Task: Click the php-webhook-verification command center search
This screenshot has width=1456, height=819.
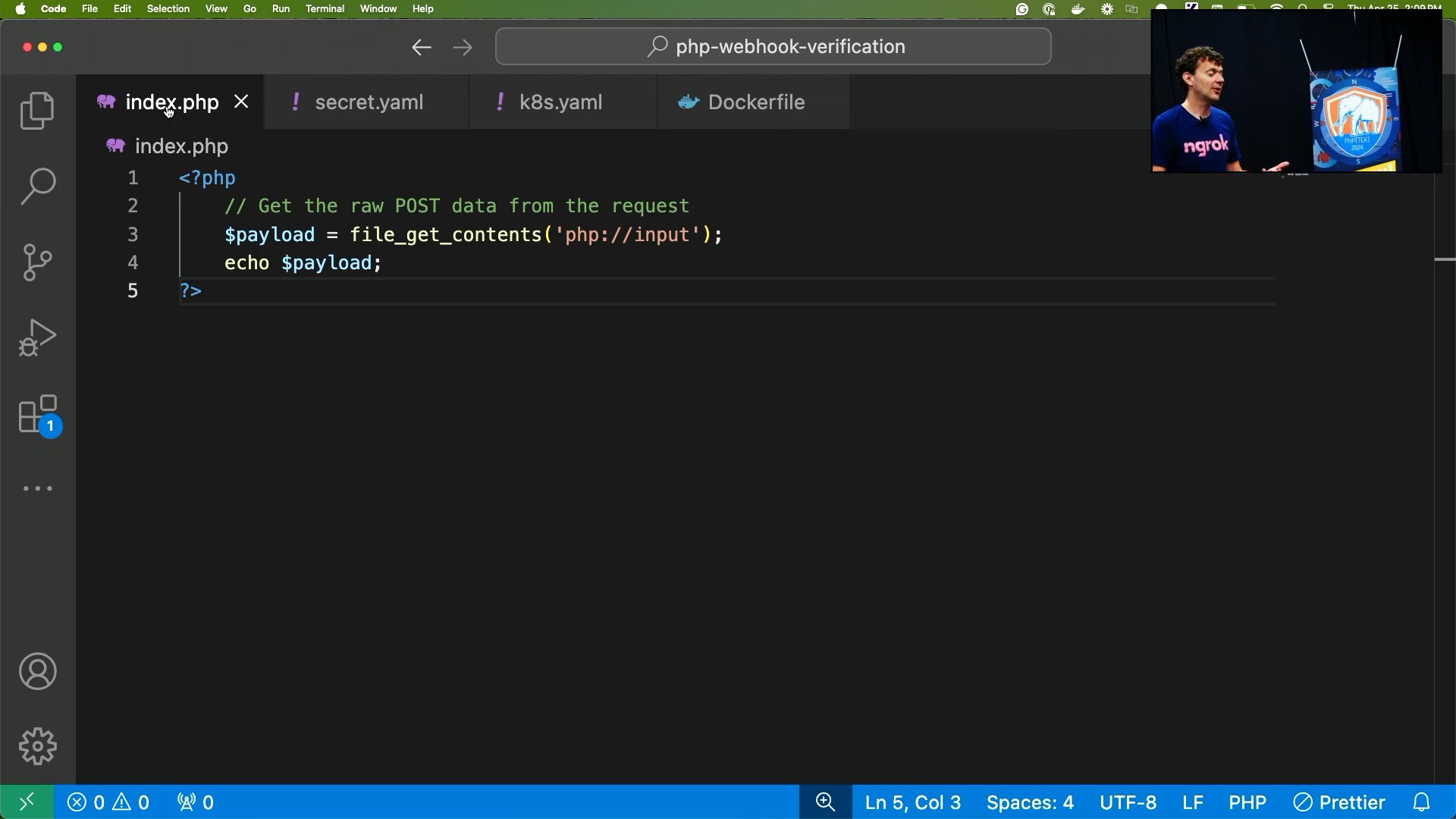Action: coord(773,47)
